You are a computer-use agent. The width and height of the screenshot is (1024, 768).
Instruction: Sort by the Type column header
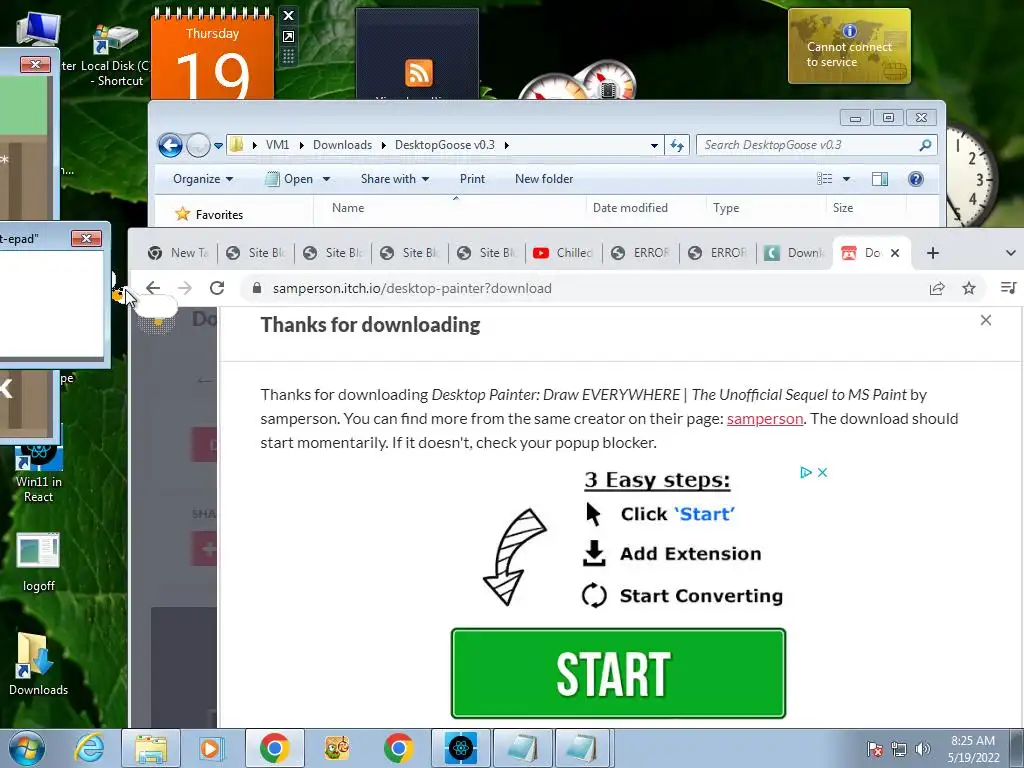pyautogui.click(x=726, y=208)
